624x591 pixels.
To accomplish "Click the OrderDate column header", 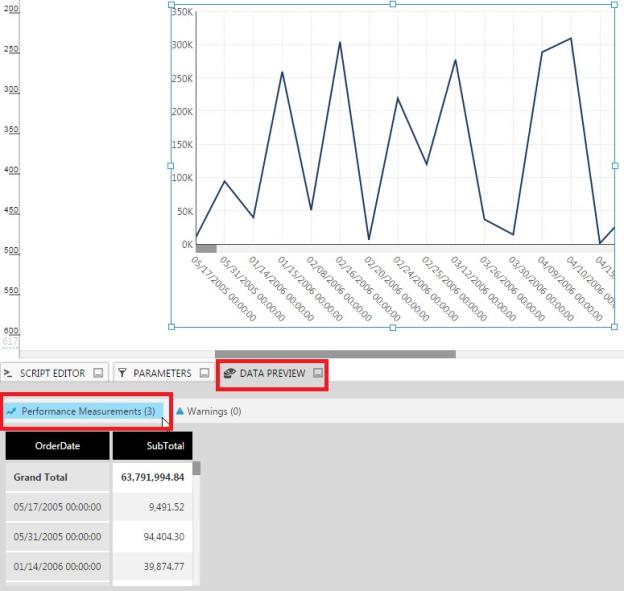I will [57, 446].
